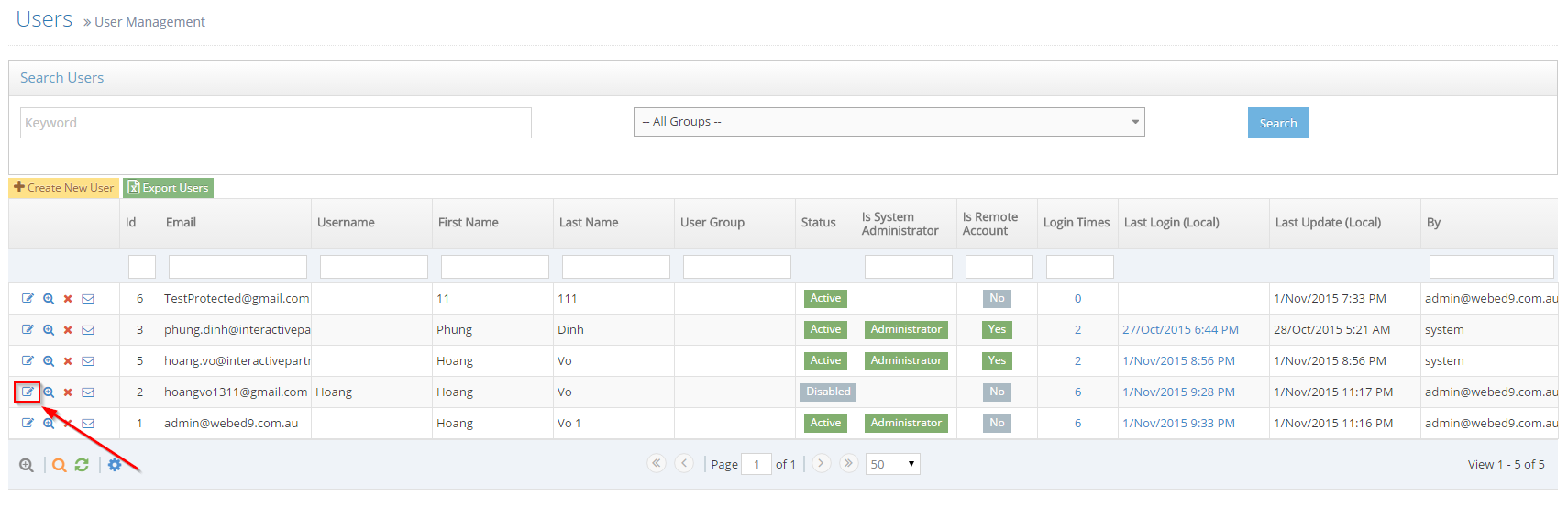
Task: Click the orange search icon in footer
Action: point(59,465)
